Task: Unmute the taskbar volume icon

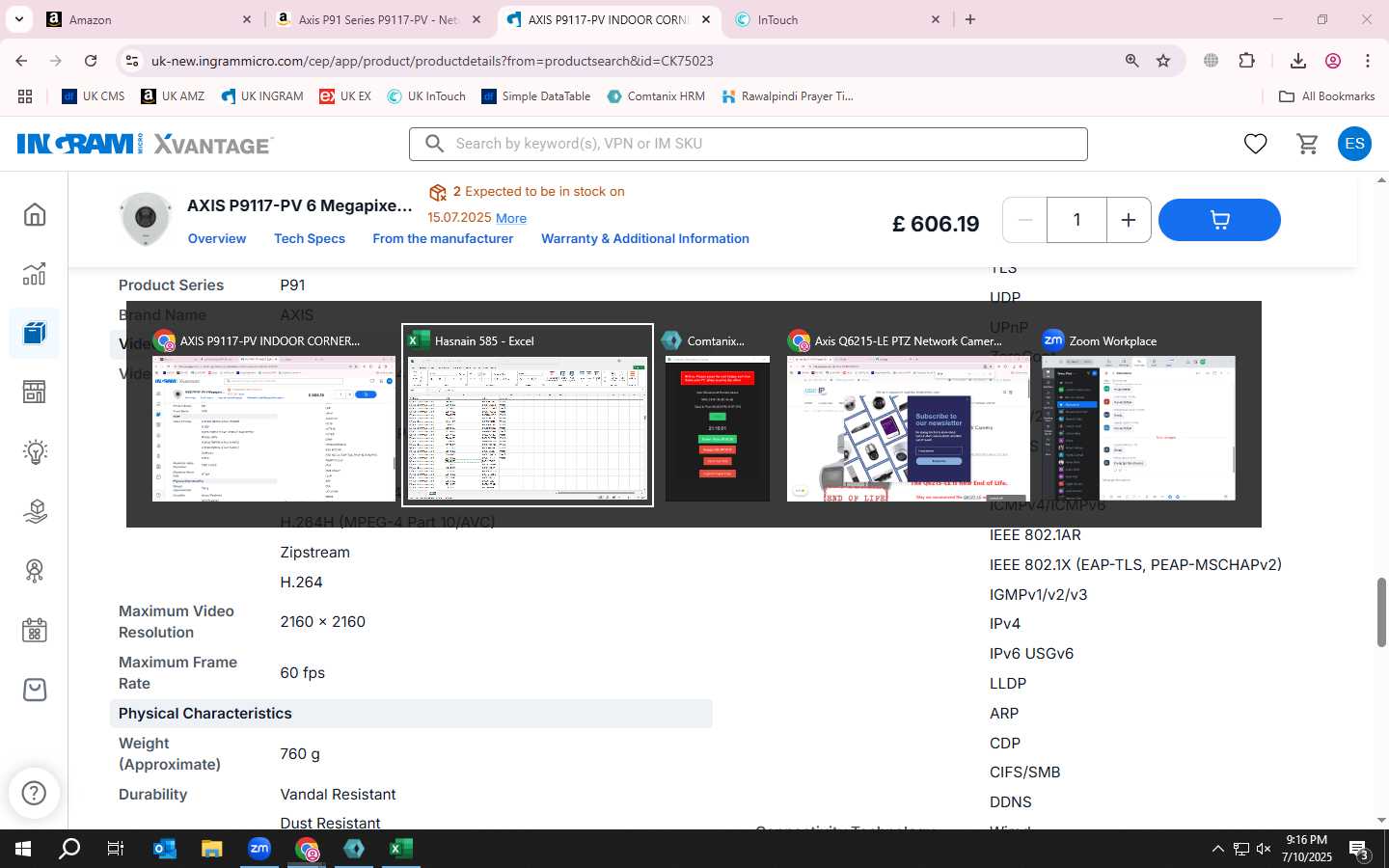Action: (1264, 849)
